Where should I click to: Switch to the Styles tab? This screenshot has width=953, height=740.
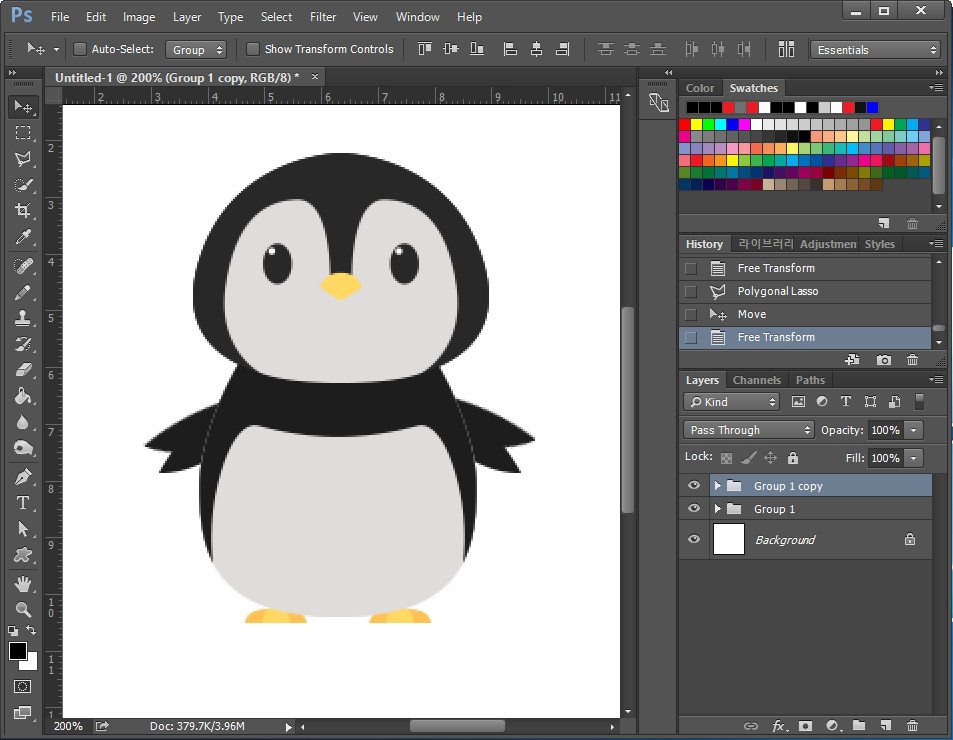[x=879, y=244]
